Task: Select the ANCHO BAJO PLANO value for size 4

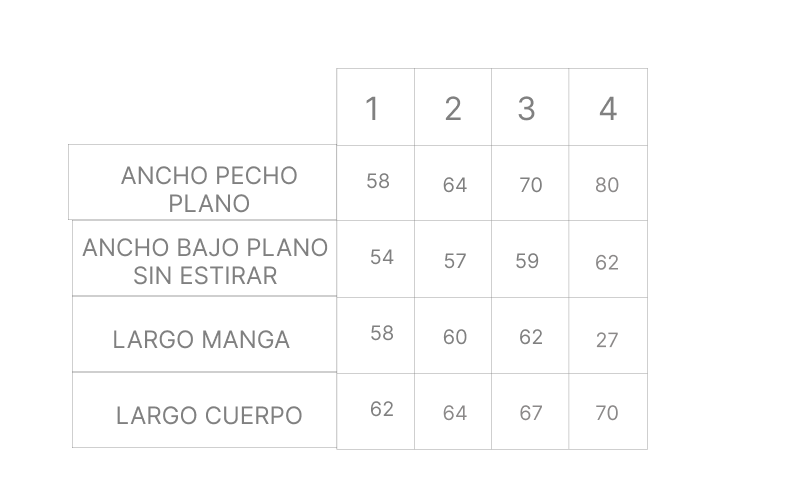Action: (607, 262)
